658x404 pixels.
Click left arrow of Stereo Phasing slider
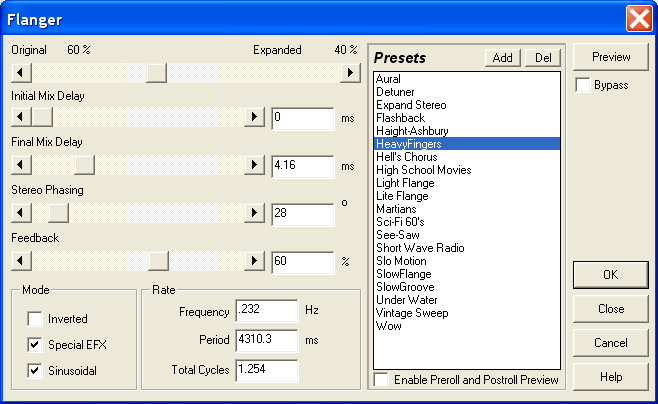pyautogui.click(x=21, y=213)
